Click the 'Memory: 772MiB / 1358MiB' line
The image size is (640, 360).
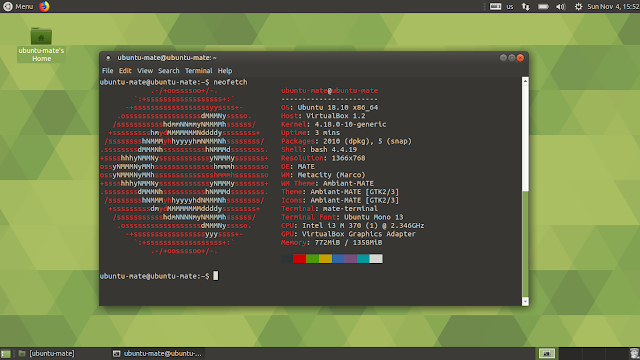[331, 242]
